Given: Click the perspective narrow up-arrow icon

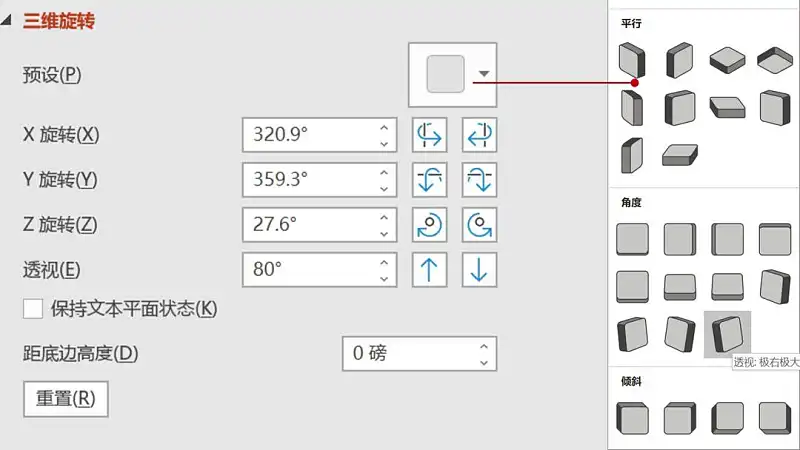Looking at the screenshot, I should point(429,269).
